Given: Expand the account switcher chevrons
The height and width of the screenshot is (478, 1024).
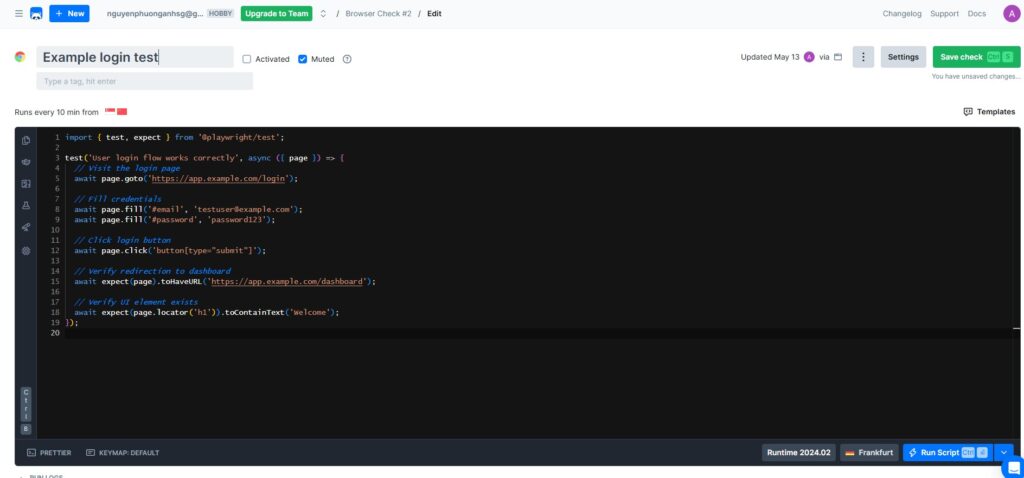Looking at the screenshot, I should point(323,14).
